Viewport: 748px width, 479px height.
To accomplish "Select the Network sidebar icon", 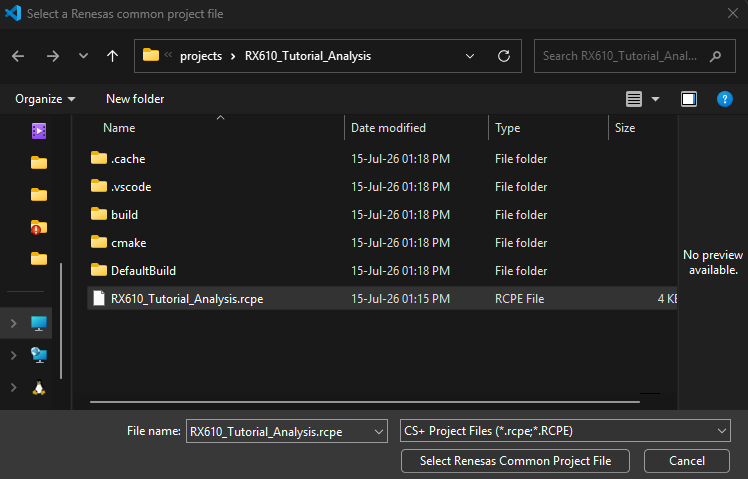I will coord(39,355).
